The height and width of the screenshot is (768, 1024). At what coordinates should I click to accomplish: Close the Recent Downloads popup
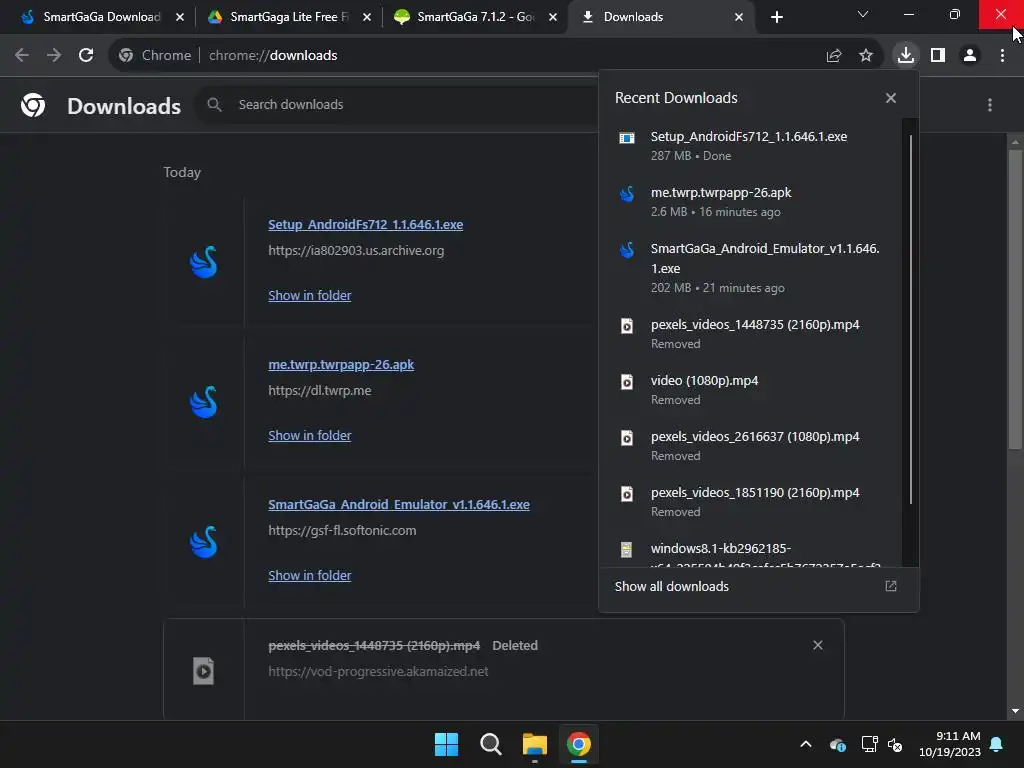(891, 98)
